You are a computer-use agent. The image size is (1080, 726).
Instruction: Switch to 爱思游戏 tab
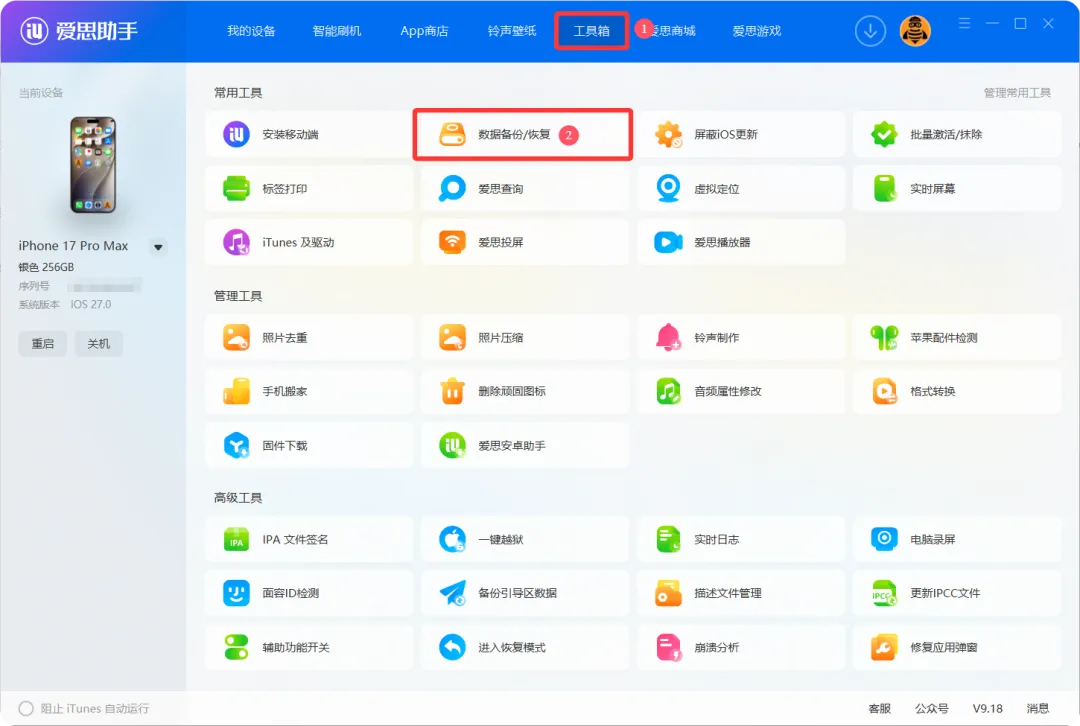[757, 31]
